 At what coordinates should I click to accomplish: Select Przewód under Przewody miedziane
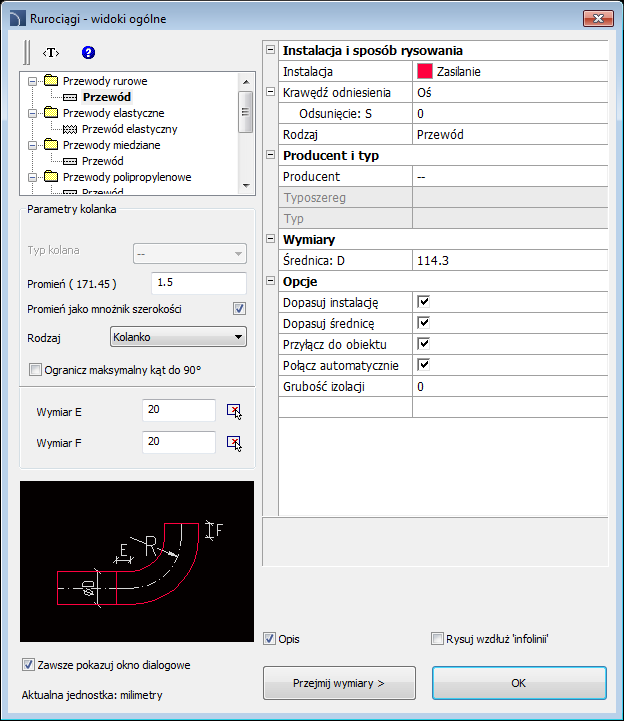103,161
